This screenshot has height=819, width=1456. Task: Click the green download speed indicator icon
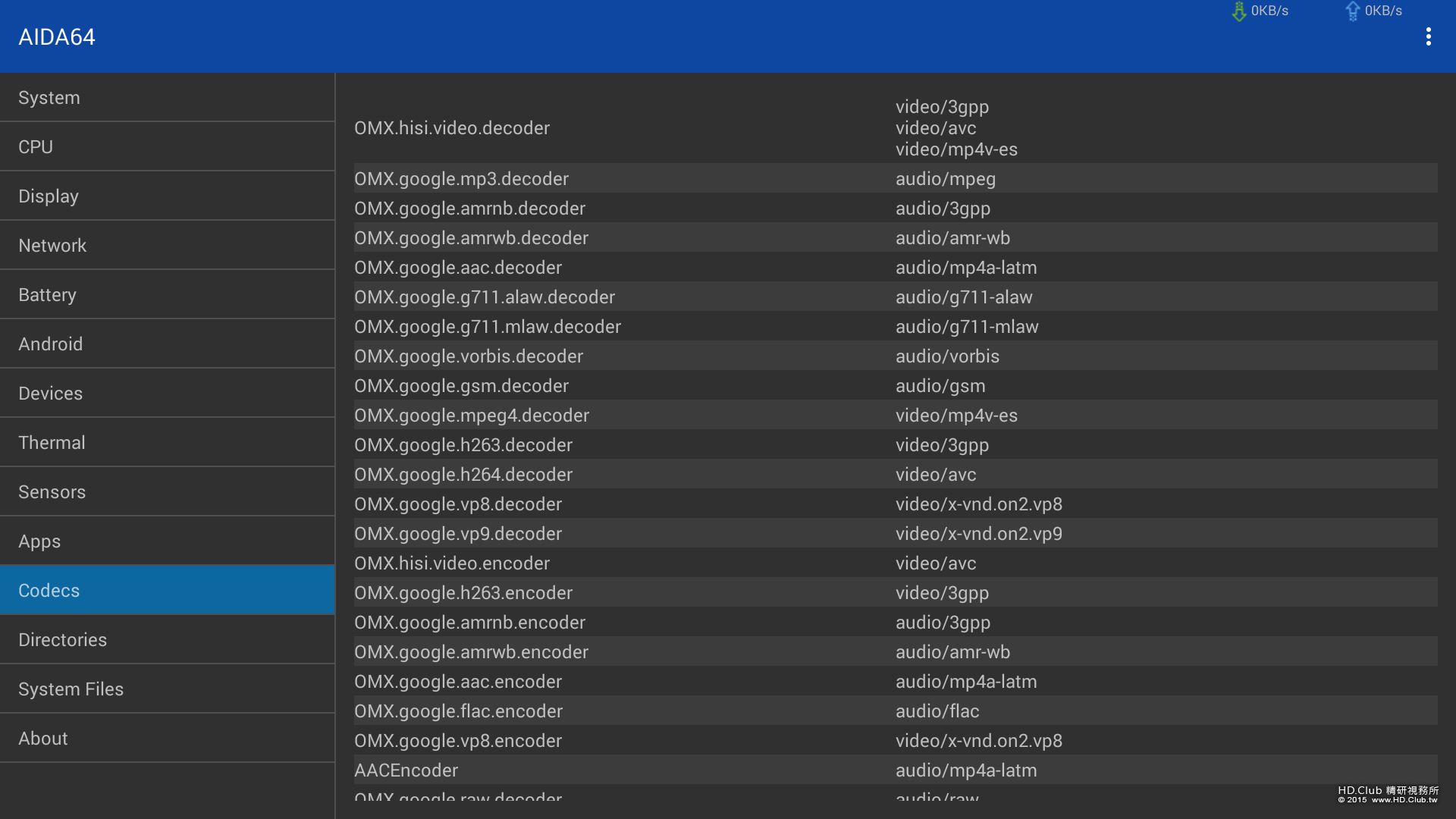(1239, 11)
